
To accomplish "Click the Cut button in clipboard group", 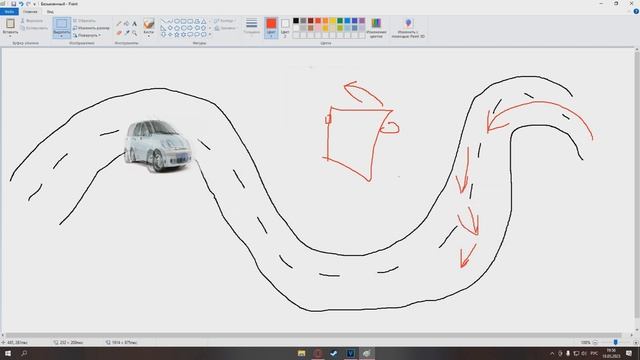I will 32,20.
